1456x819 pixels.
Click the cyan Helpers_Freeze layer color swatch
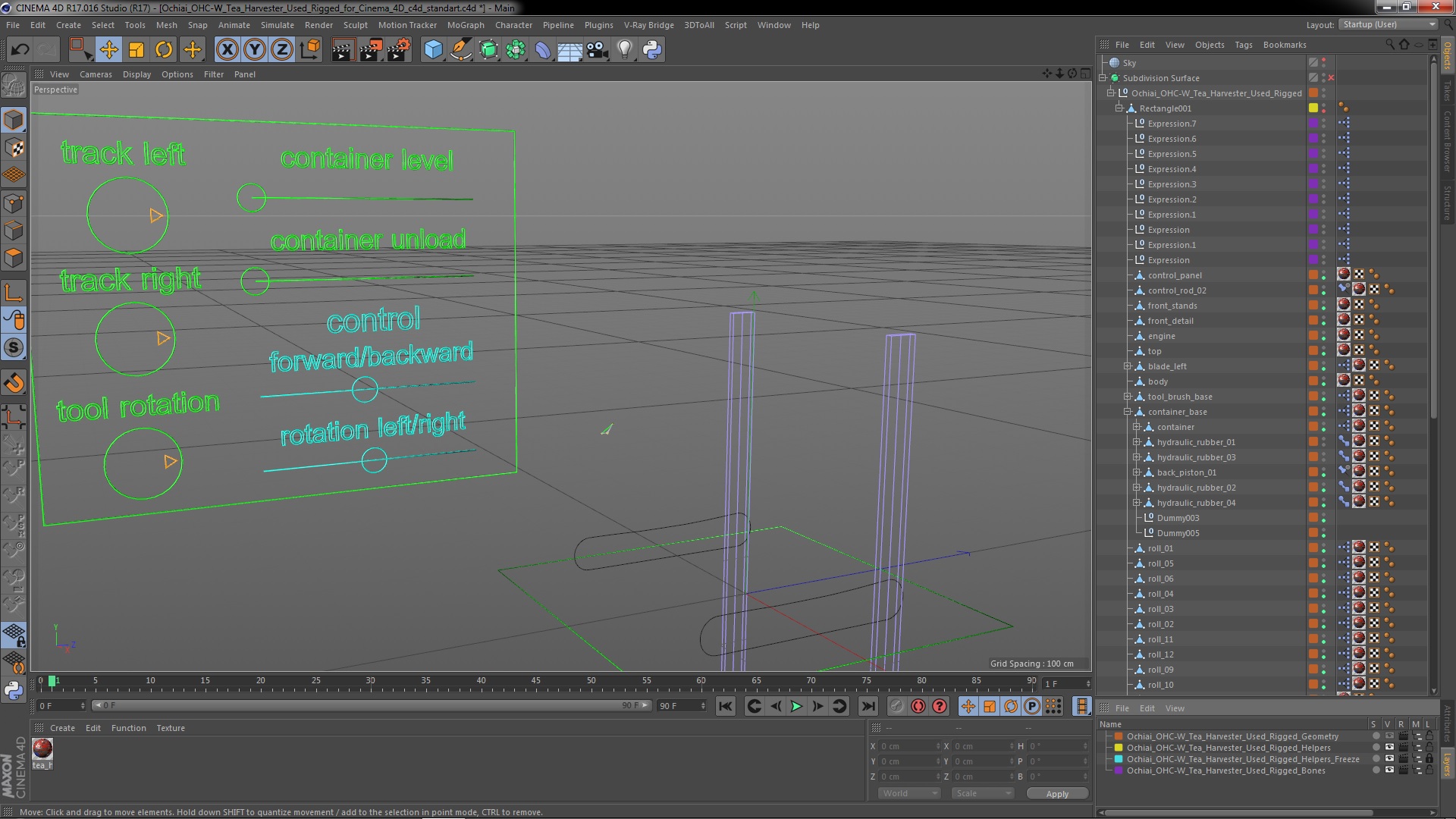(x=1118, y=759)
